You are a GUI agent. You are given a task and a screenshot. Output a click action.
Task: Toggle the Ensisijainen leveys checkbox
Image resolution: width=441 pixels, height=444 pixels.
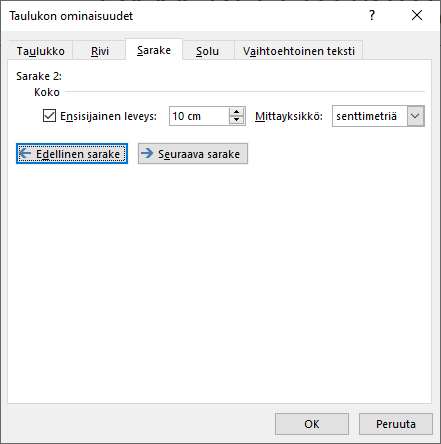(x=49, y=116)
